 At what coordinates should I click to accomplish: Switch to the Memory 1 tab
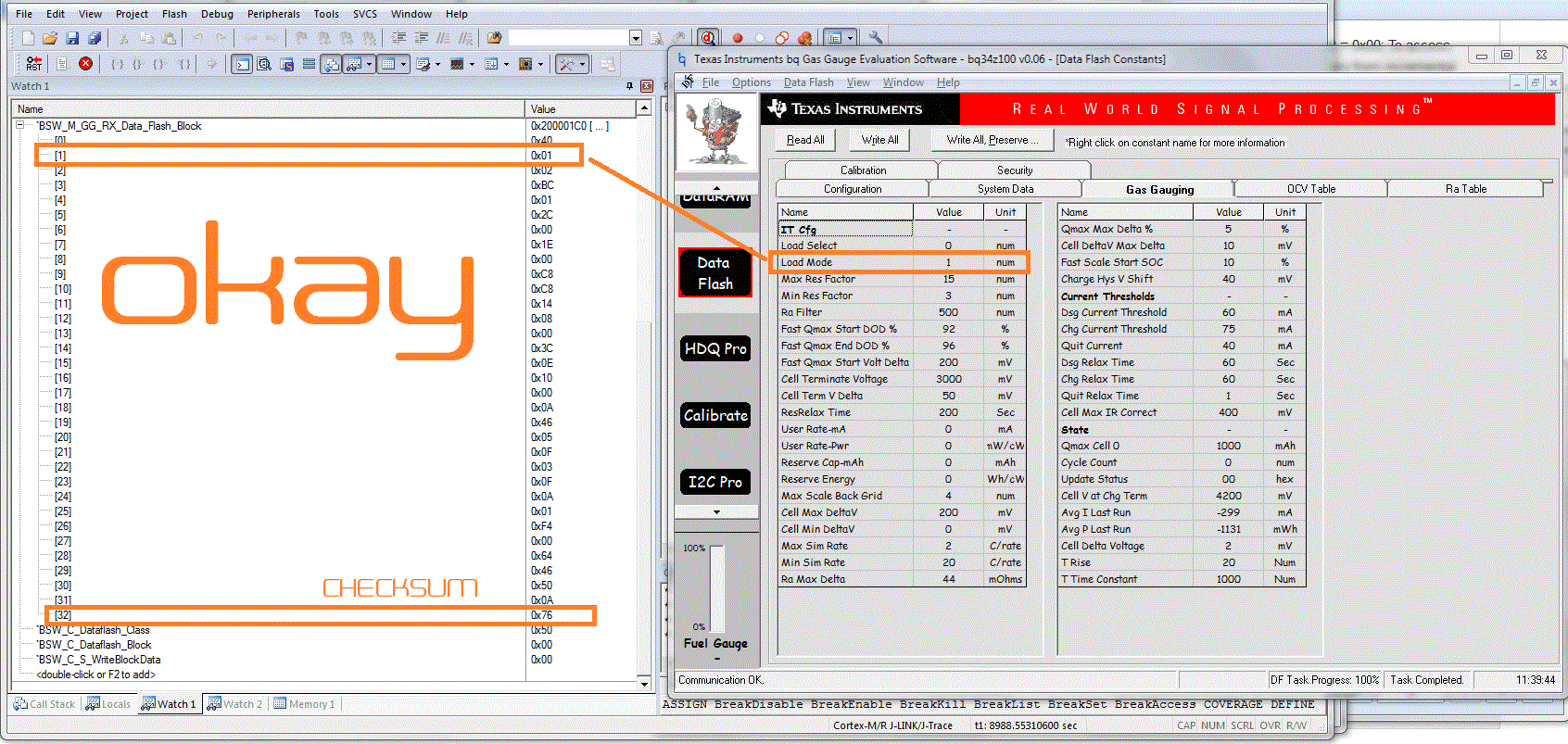304,704
